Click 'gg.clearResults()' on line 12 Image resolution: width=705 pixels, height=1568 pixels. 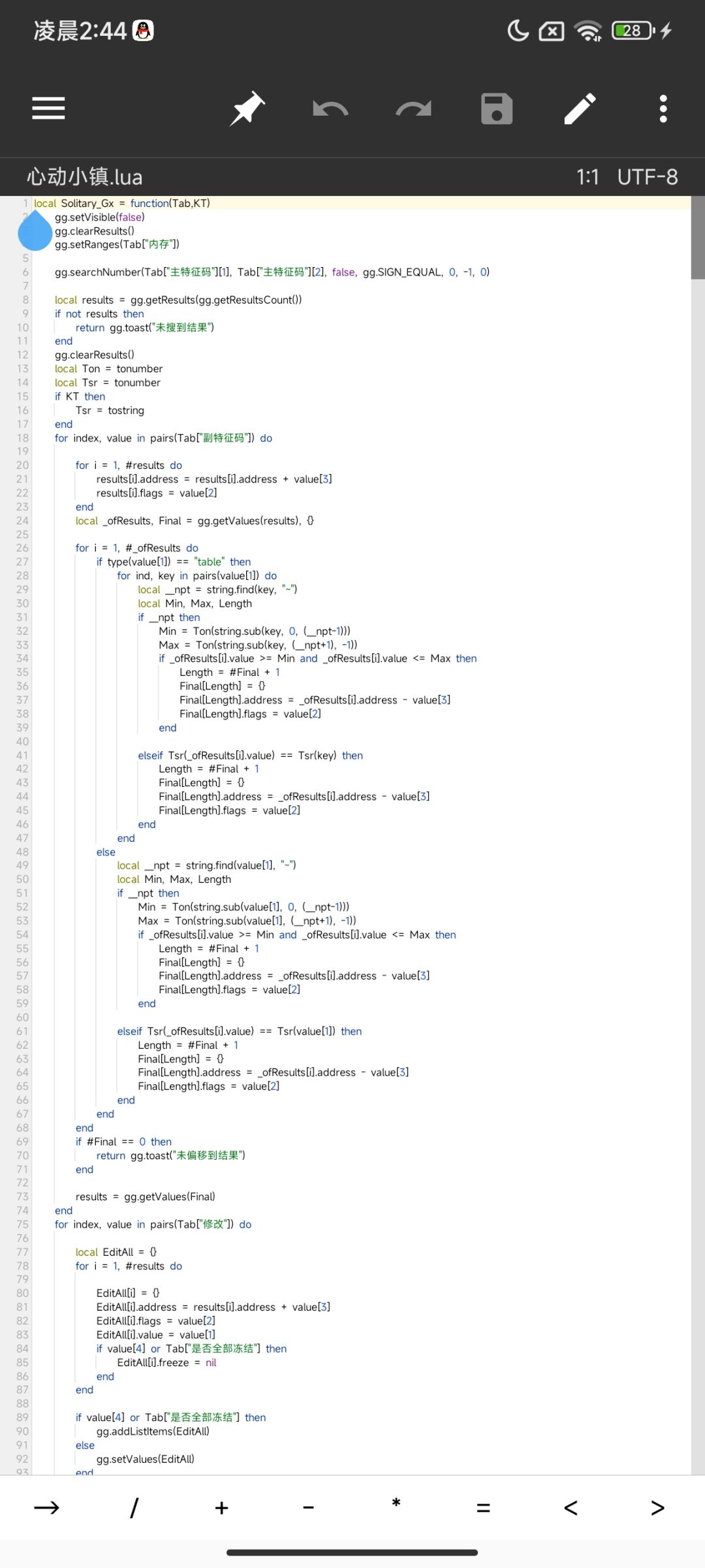point(95,355)
